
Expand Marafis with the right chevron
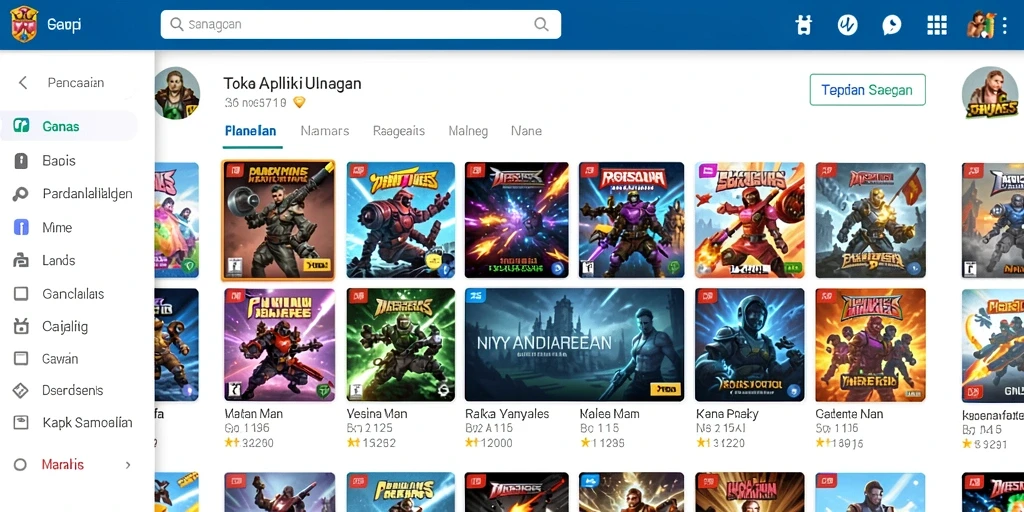pos(128,465)
